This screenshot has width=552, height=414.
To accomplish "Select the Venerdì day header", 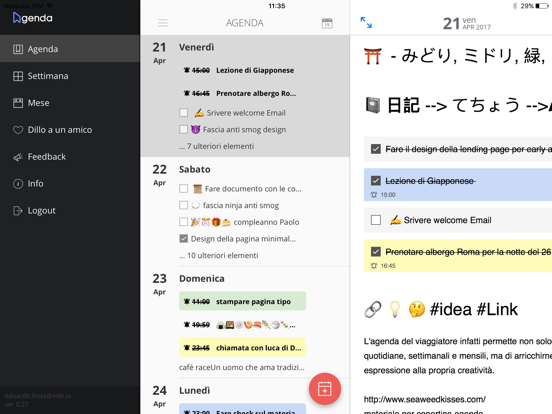I will point(196,47).
